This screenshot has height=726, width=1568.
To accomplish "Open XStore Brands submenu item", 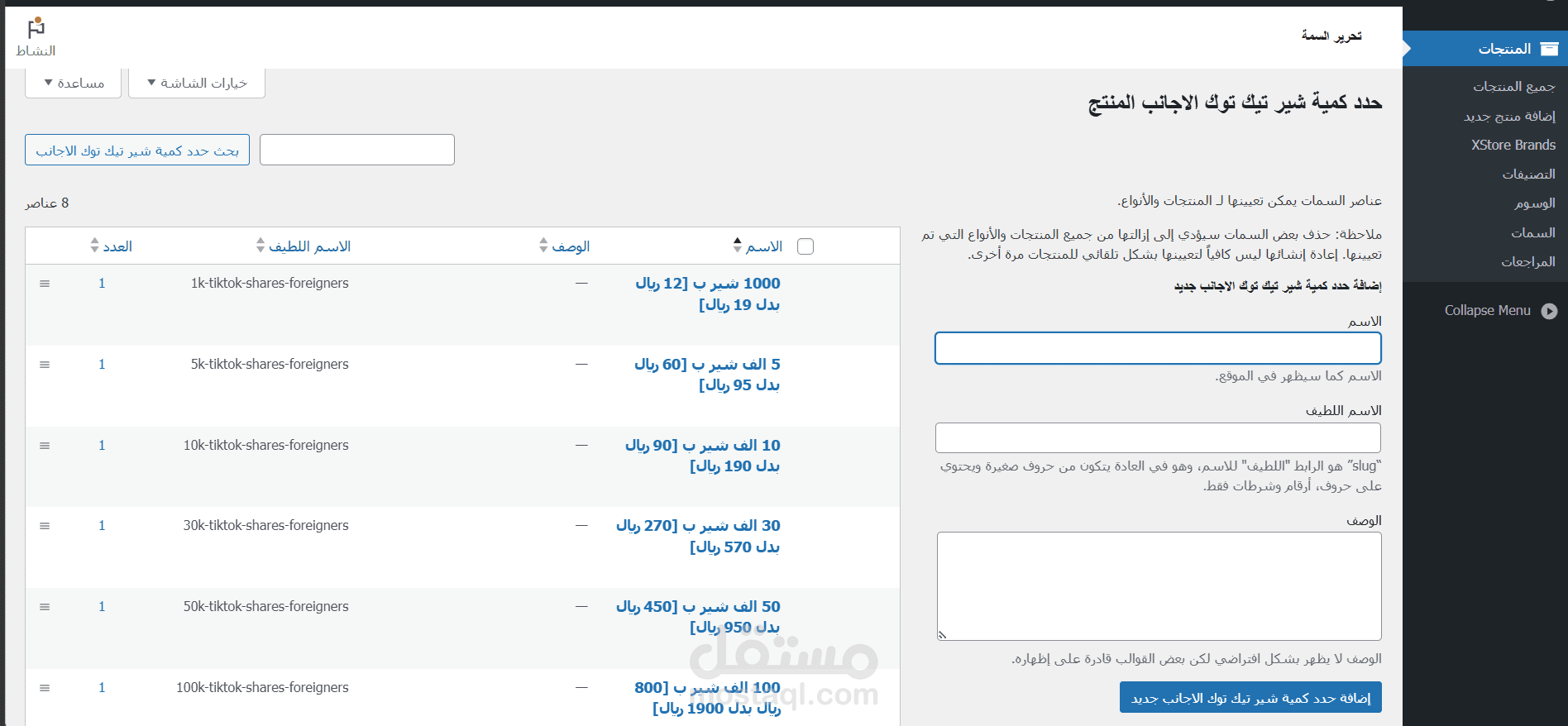I will (1513, 145).
